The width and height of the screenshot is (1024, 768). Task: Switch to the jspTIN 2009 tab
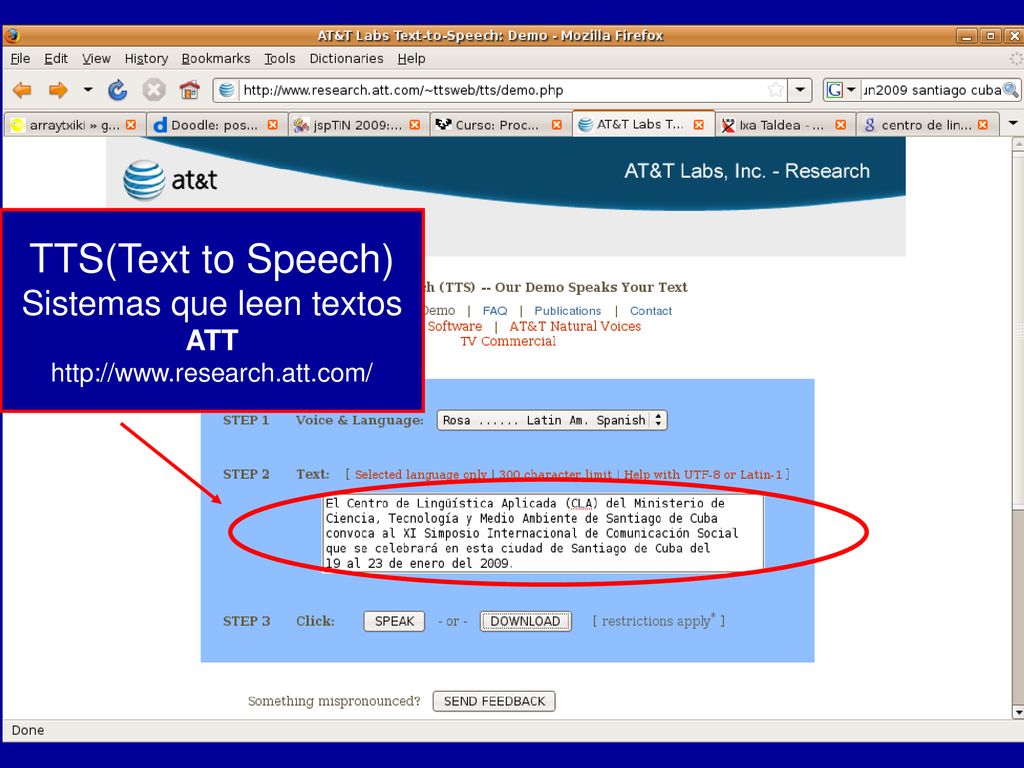click(357, 124)
